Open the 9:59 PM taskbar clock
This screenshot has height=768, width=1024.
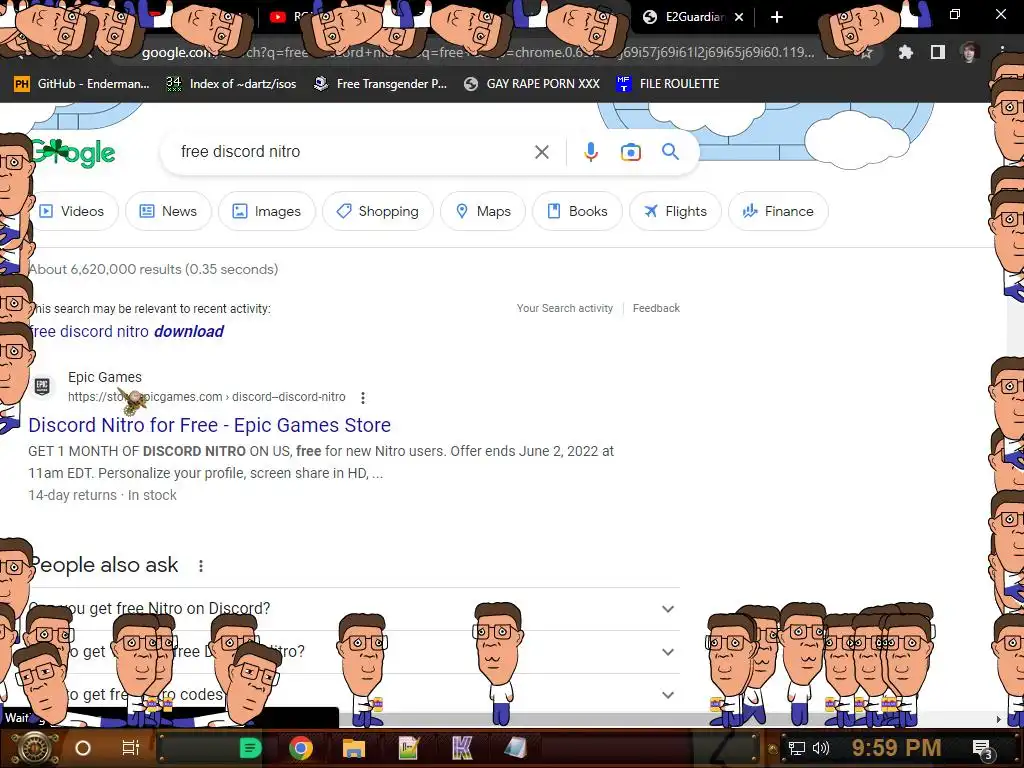[x=896, y=748]
